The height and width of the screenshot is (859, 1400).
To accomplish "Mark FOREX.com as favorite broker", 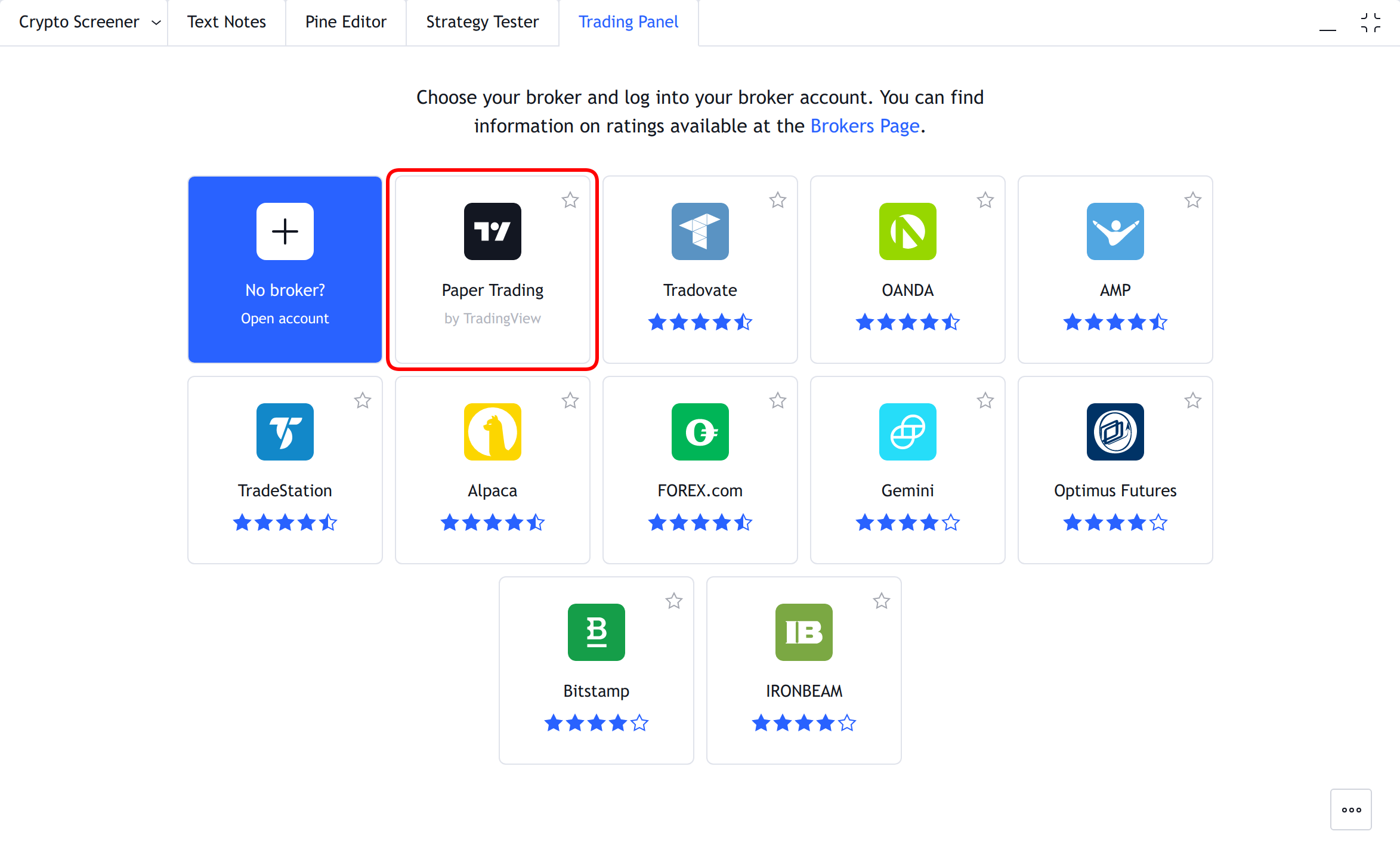I will pos(778,400).
